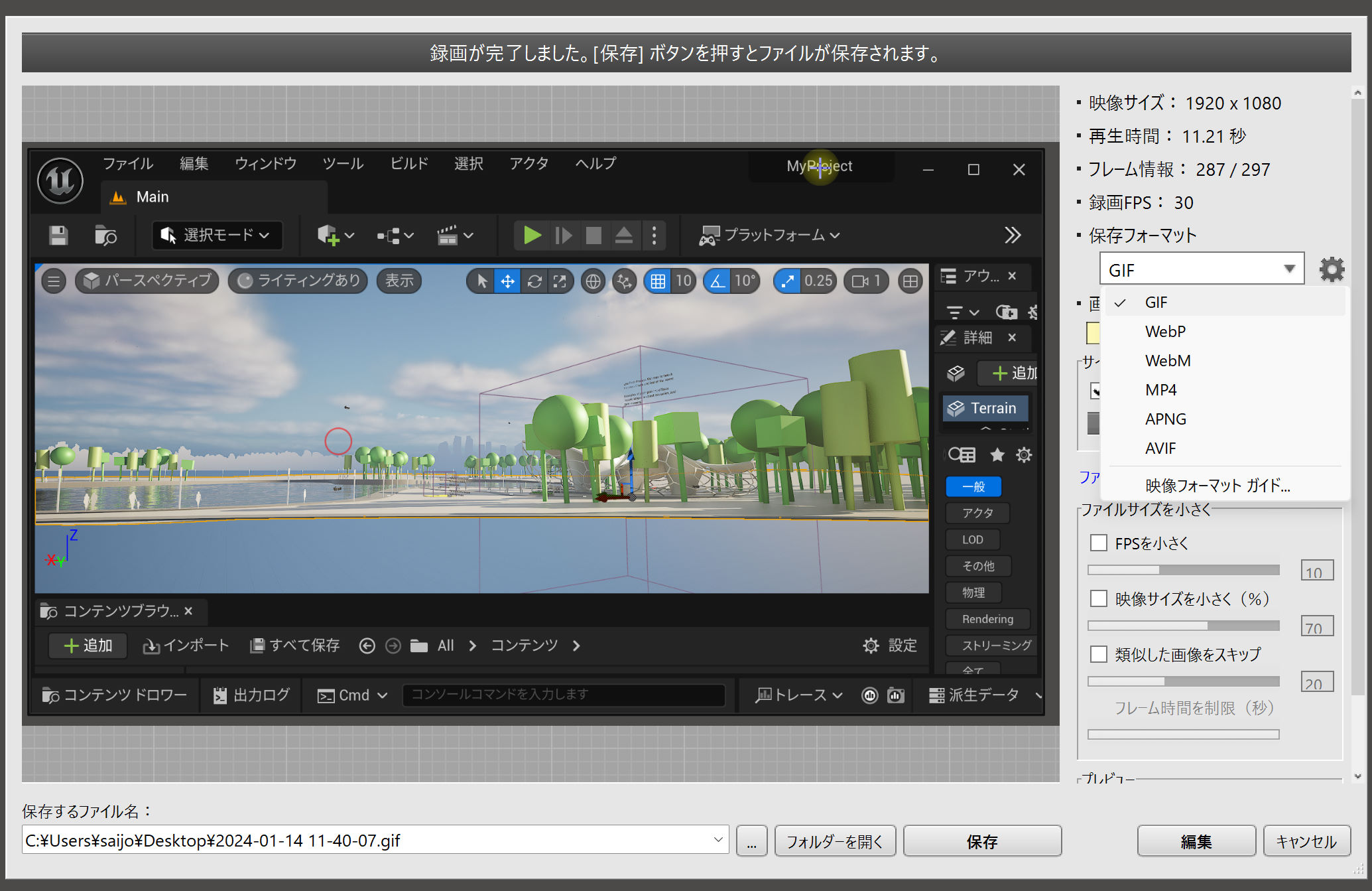Click the FPS reduction slider track
Screen dimensions: 1372x891
[1183, 570]
